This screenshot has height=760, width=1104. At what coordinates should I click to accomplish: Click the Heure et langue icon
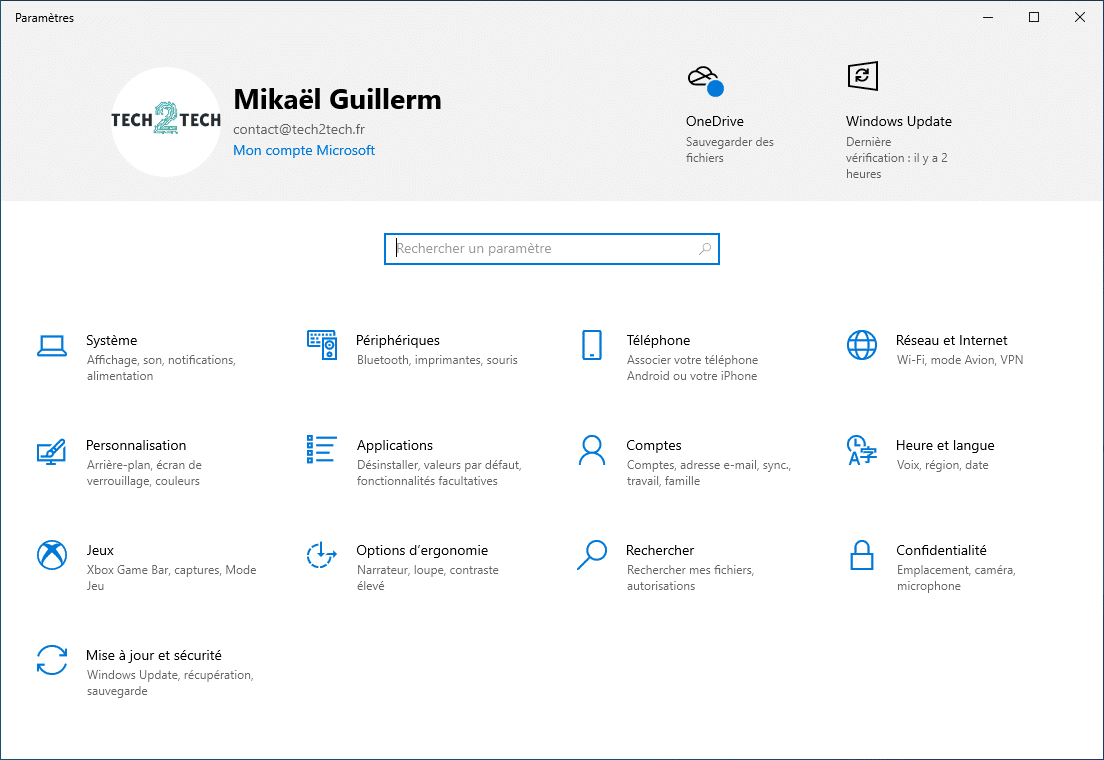pos(862,450)
